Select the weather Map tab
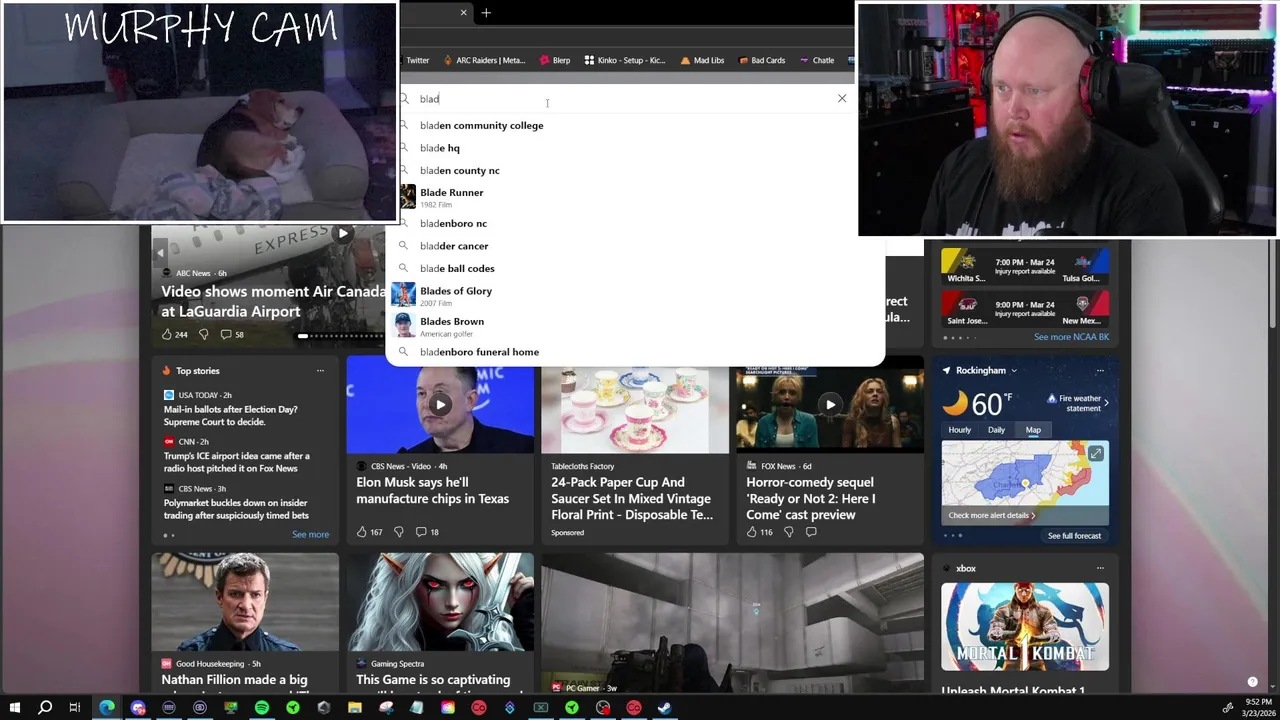The image size is (1280, 720). [1033, 430]
